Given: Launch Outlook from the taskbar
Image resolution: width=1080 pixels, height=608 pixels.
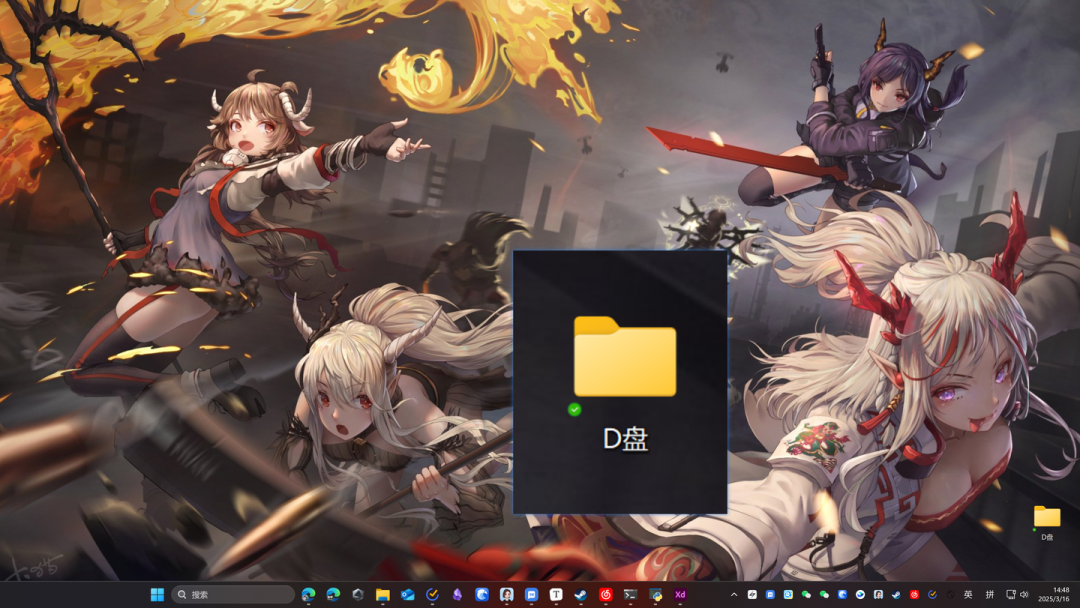Looking at the screenshot, I should [x=407, y=594].
